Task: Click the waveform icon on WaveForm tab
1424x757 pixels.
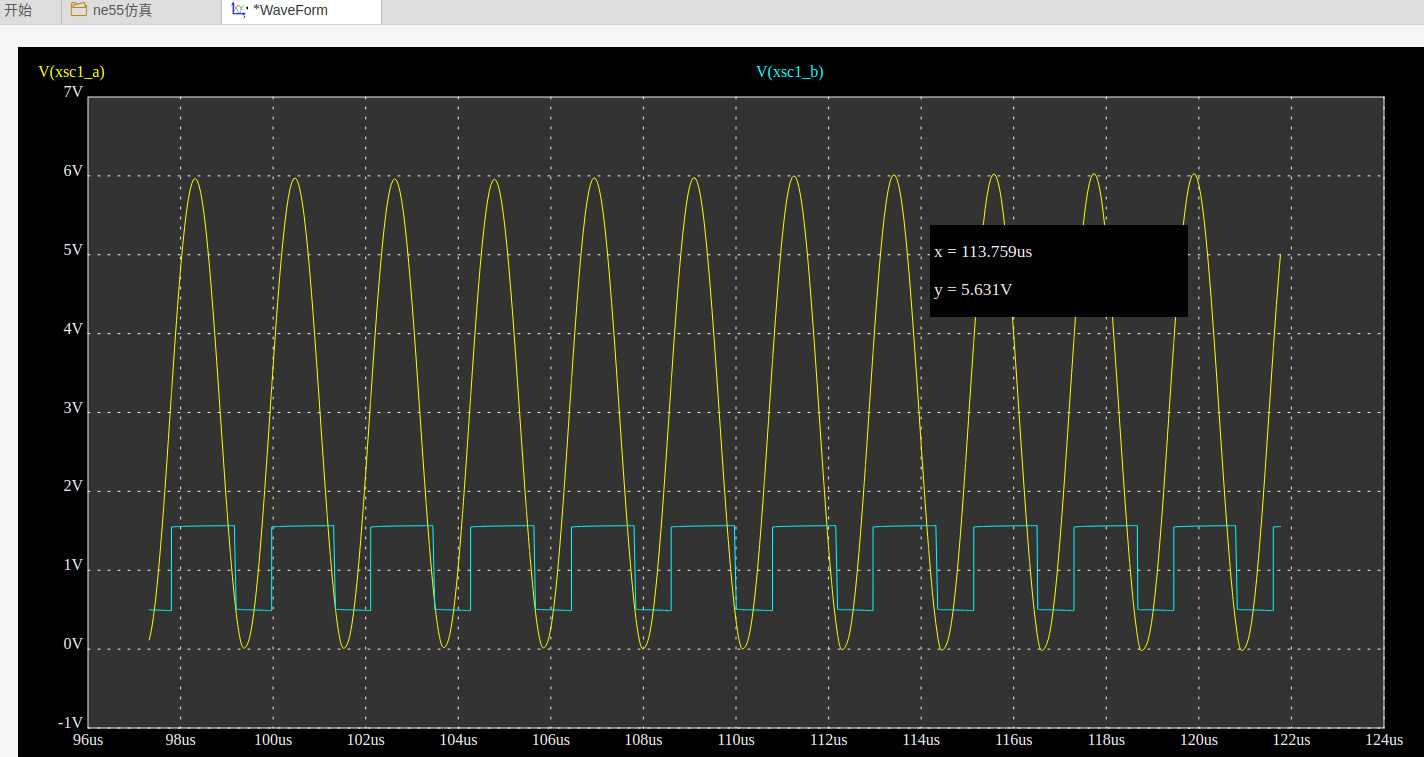Action: pyautogui.click(x=239, y=10)
